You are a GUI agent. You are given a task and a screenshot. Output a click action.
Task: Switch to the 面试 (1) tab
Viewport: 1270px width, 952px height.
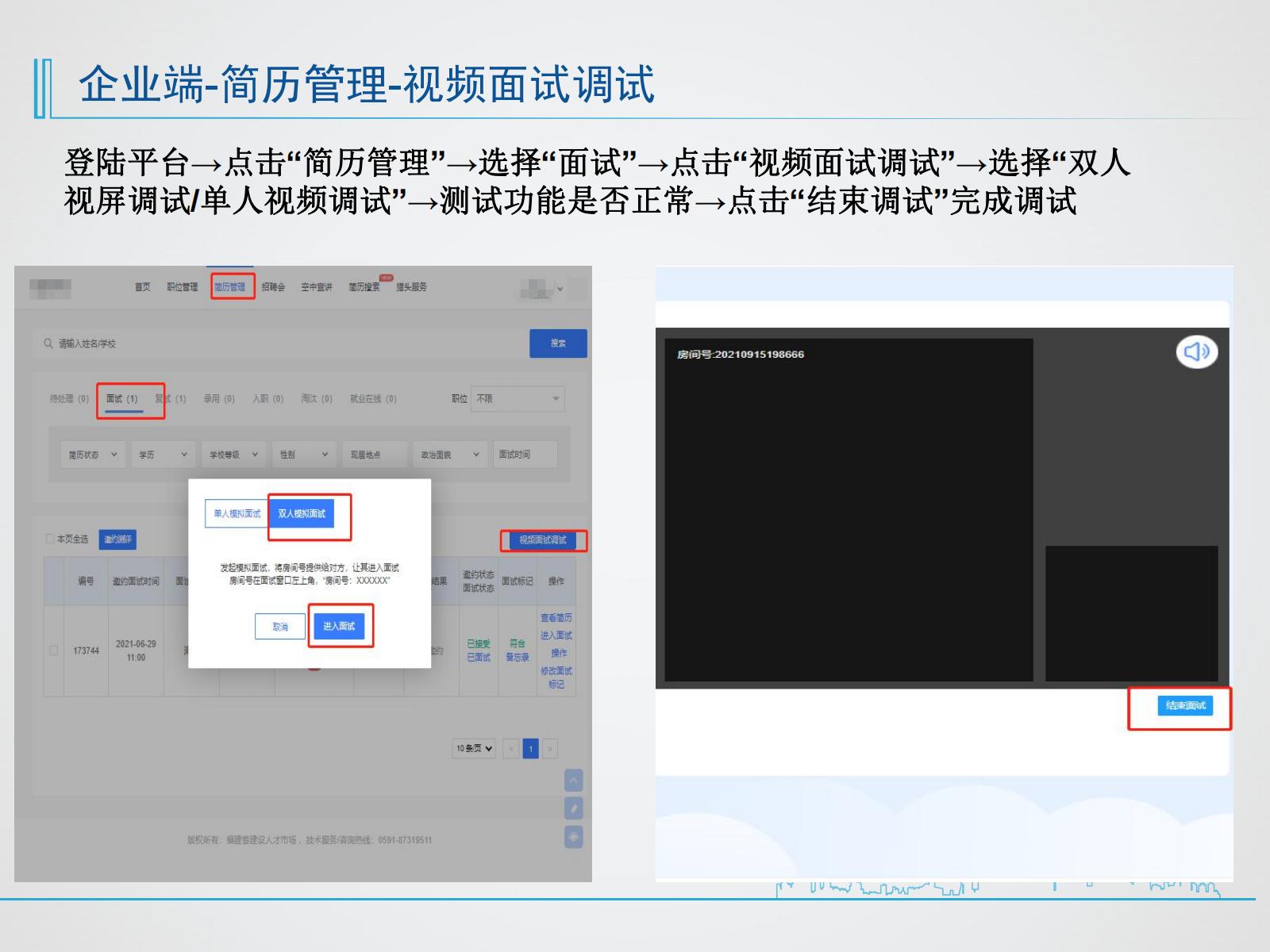coord(122,399)
